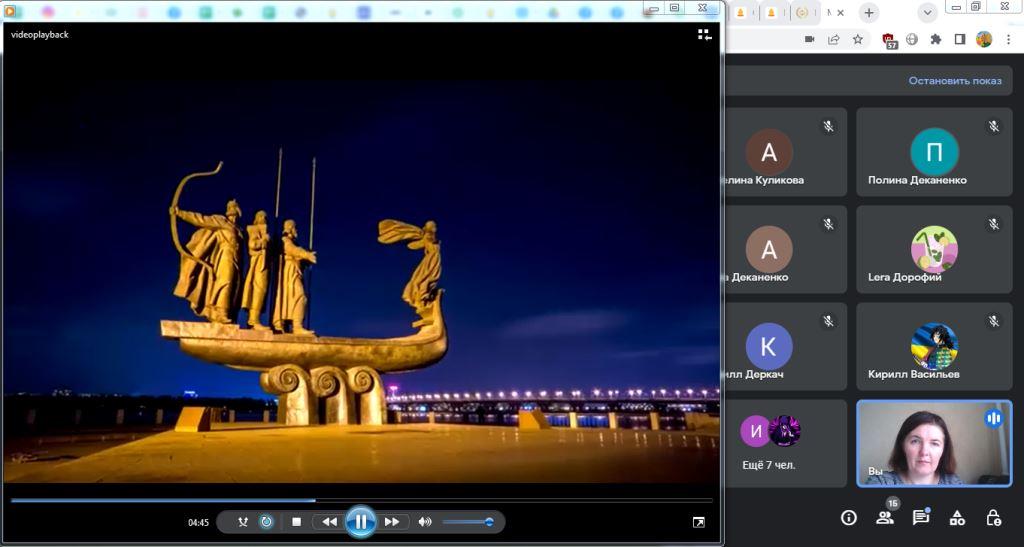Click 'Остановить показ' to stop presenting

tap(955, 80)
